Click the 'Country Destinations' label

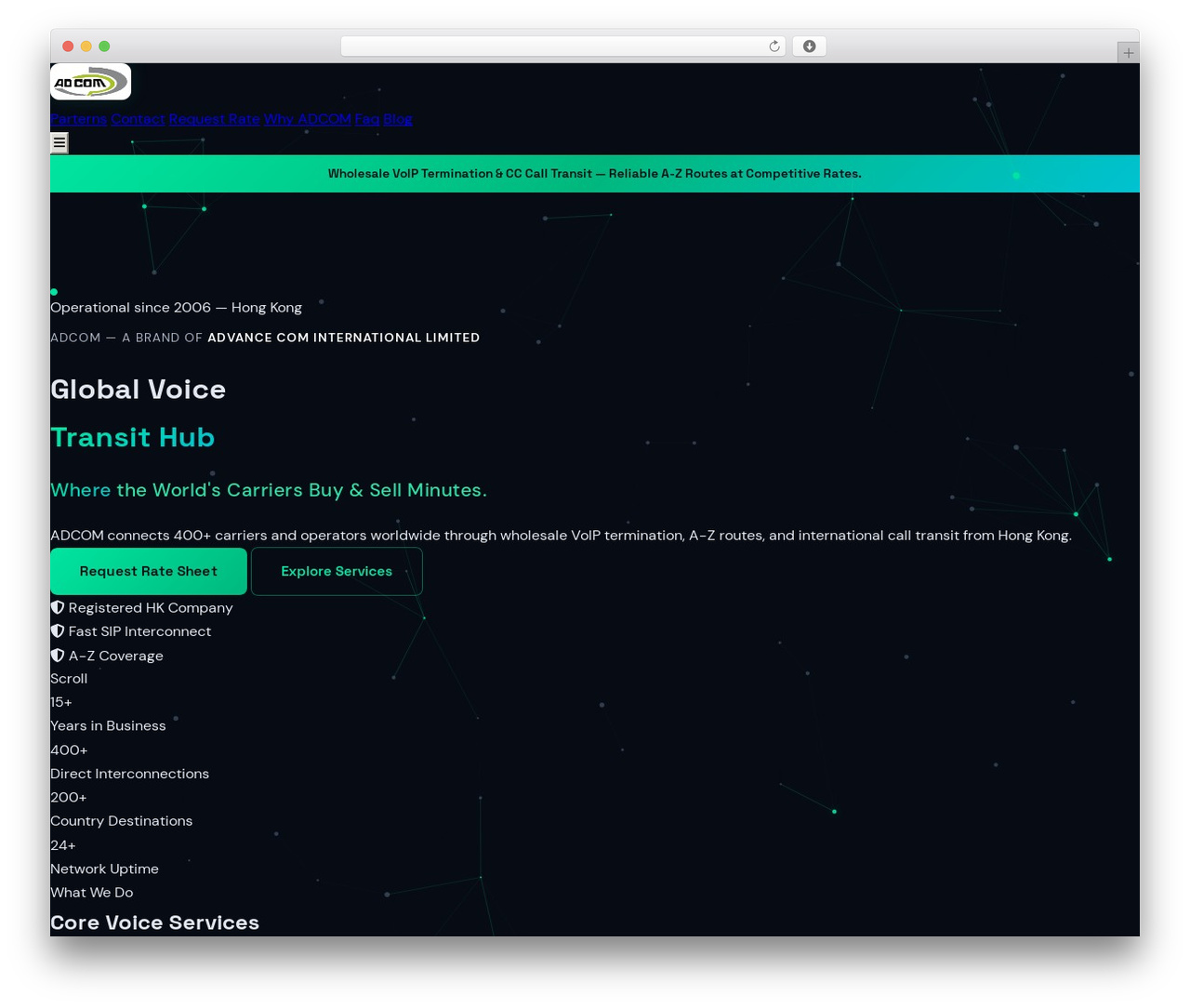point(121,821)
